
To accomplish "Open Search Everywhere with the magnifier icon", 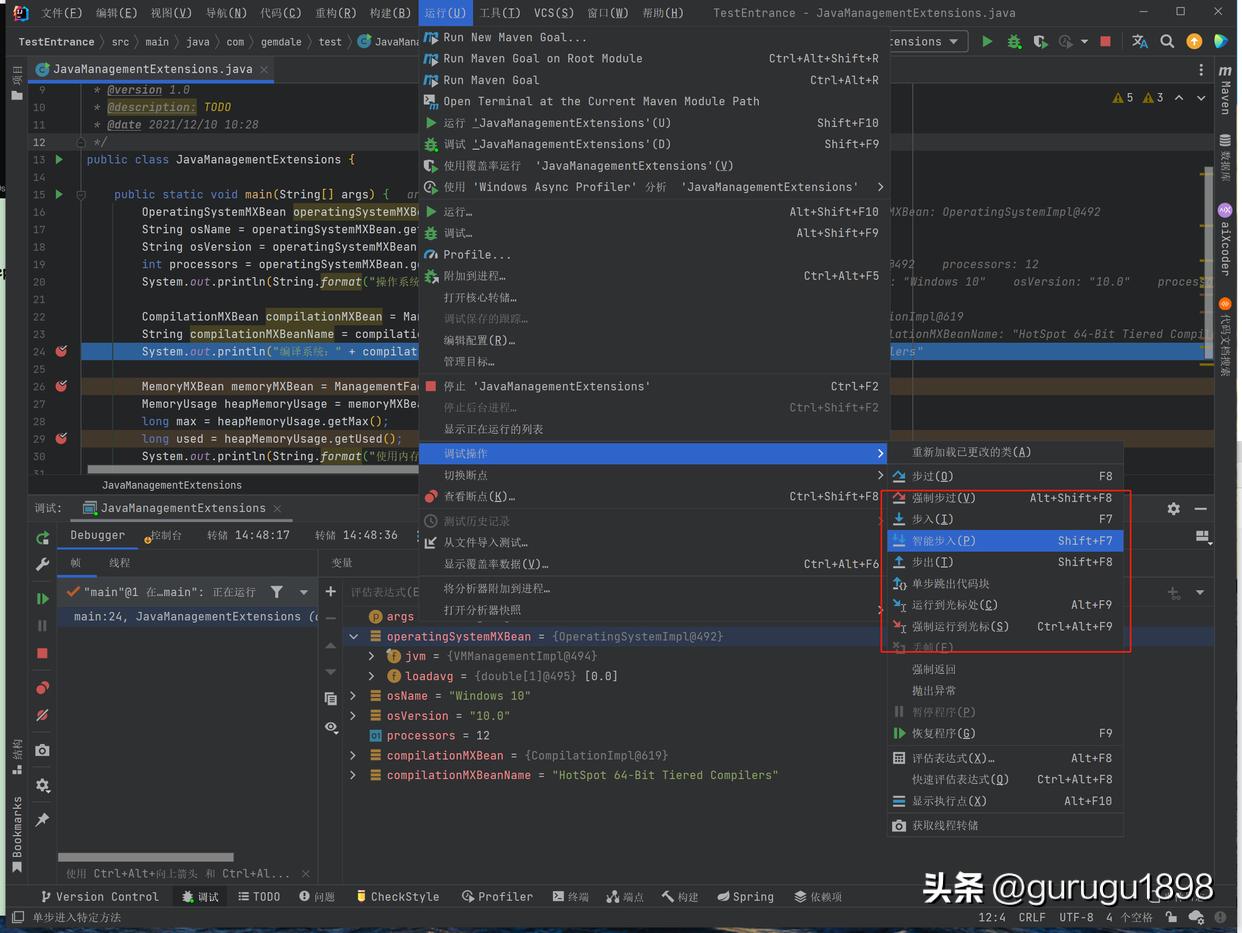I will pyautogui.click(x=1167, y=42).
